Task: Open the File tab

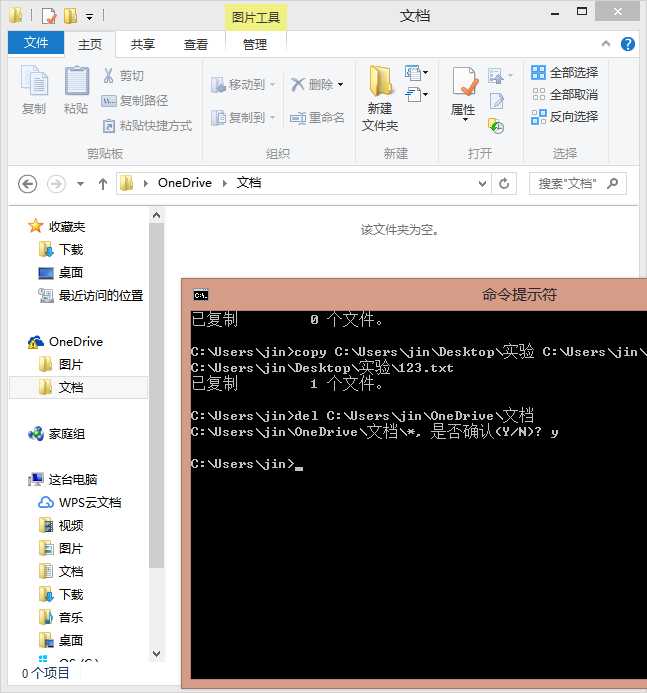Action: coord(36,43)
